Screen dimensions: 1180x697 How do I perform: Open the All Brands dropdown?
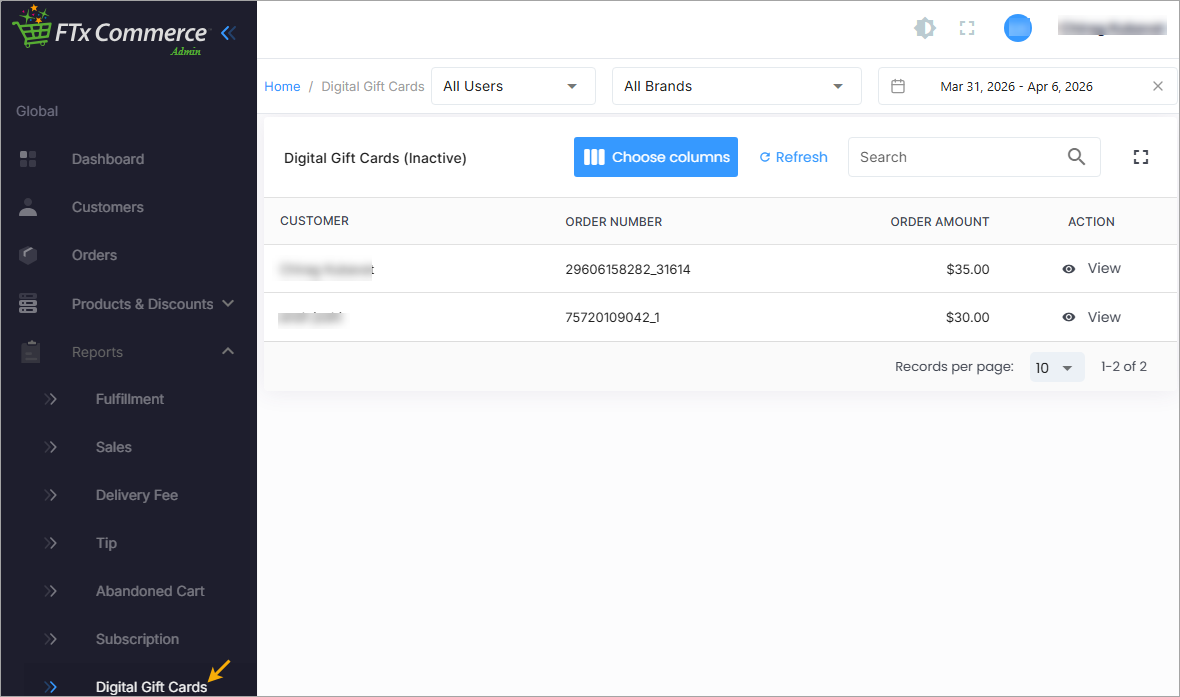coord(736,87)
